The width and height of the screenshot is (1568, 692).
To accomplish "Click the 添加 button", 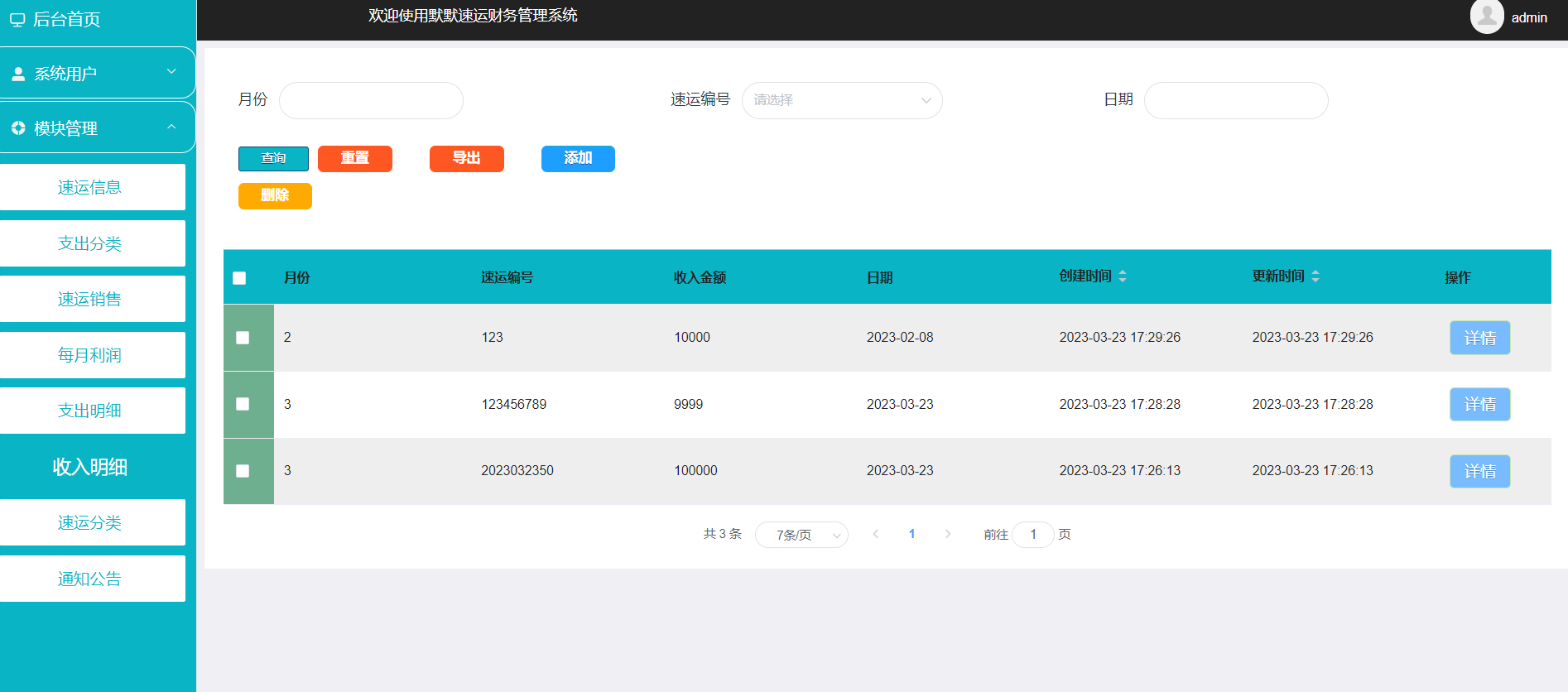I will (x=578, y=159).
